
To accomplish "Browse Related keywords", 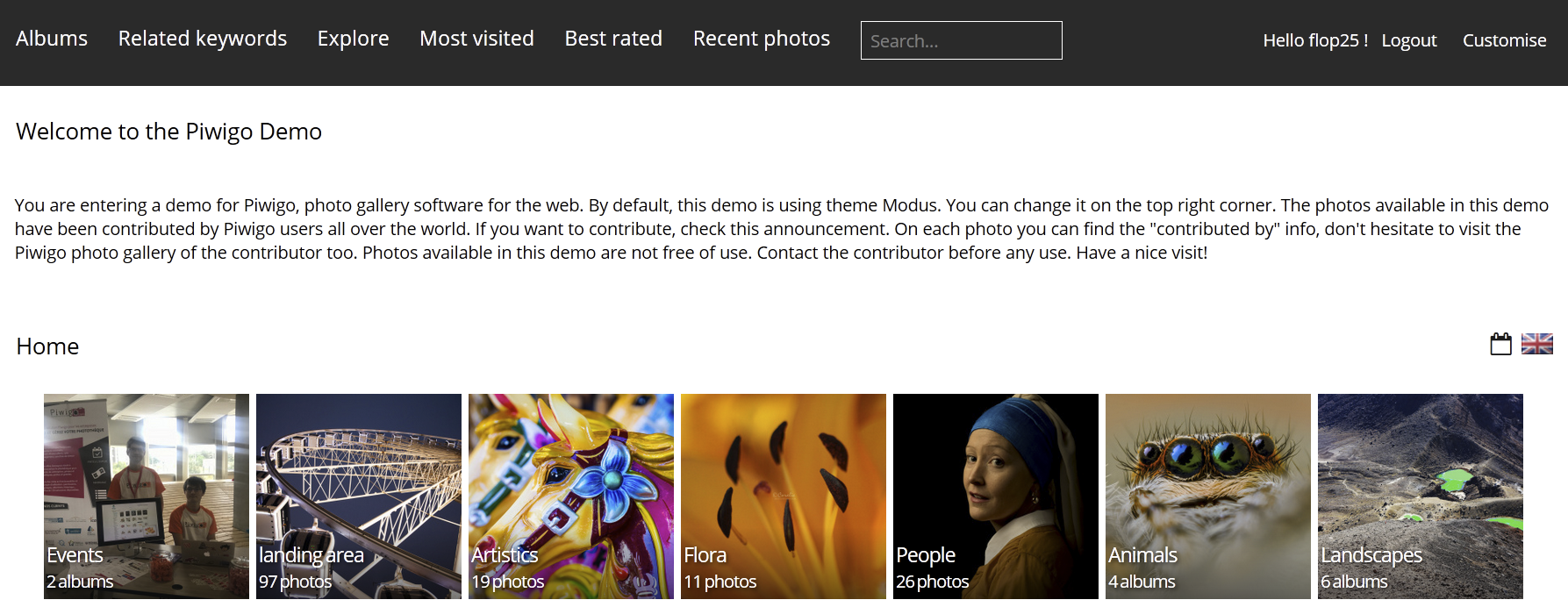I will coord(202,39).
